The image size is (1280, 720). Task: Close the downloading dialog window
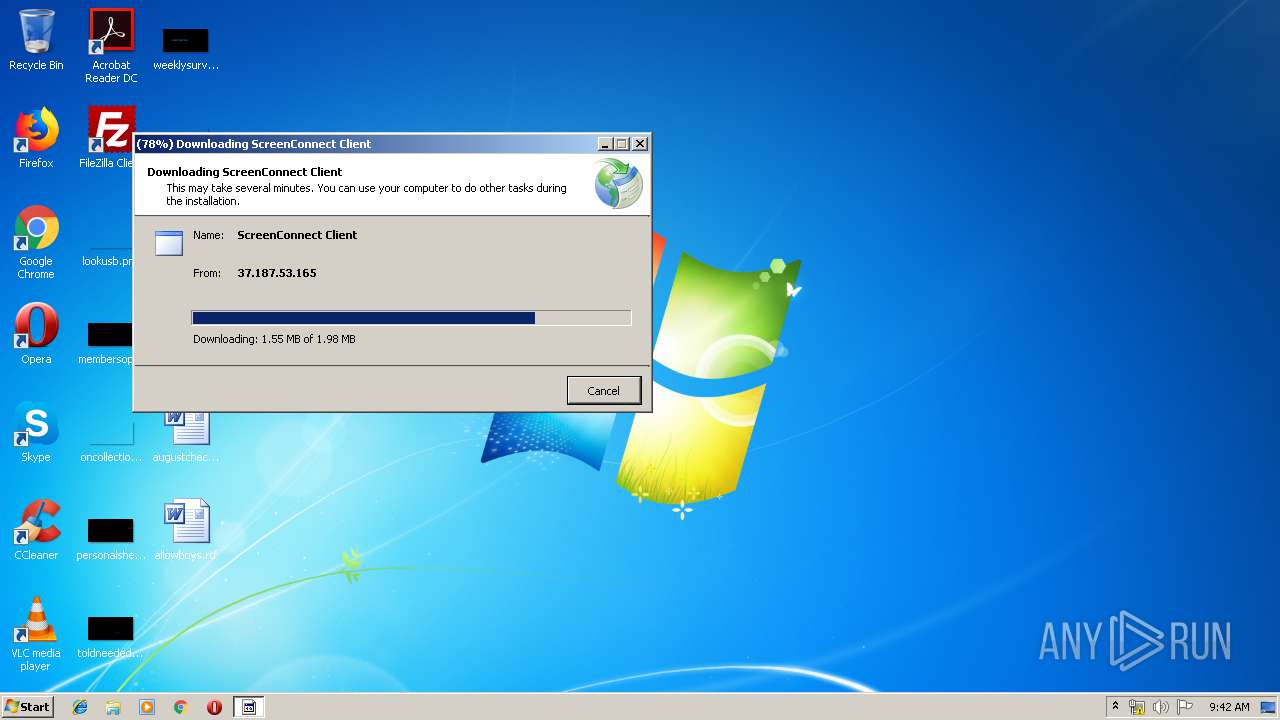pos(640,144)
